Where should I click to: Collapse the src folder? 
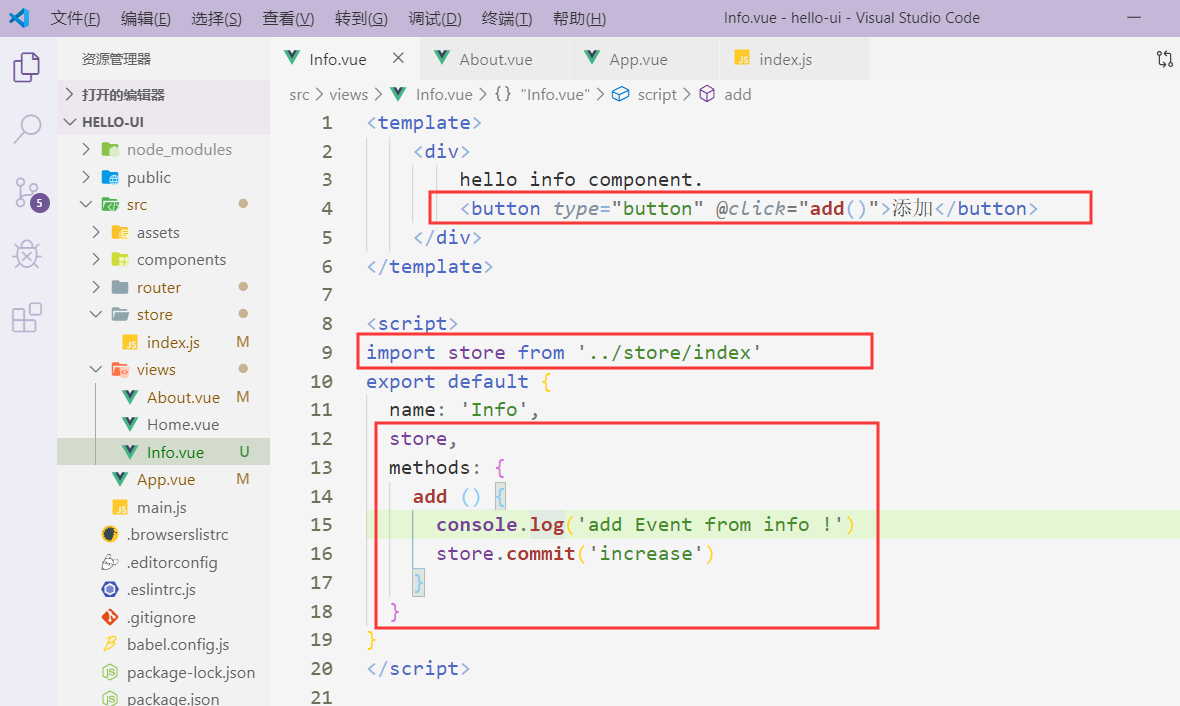[163, 204]
